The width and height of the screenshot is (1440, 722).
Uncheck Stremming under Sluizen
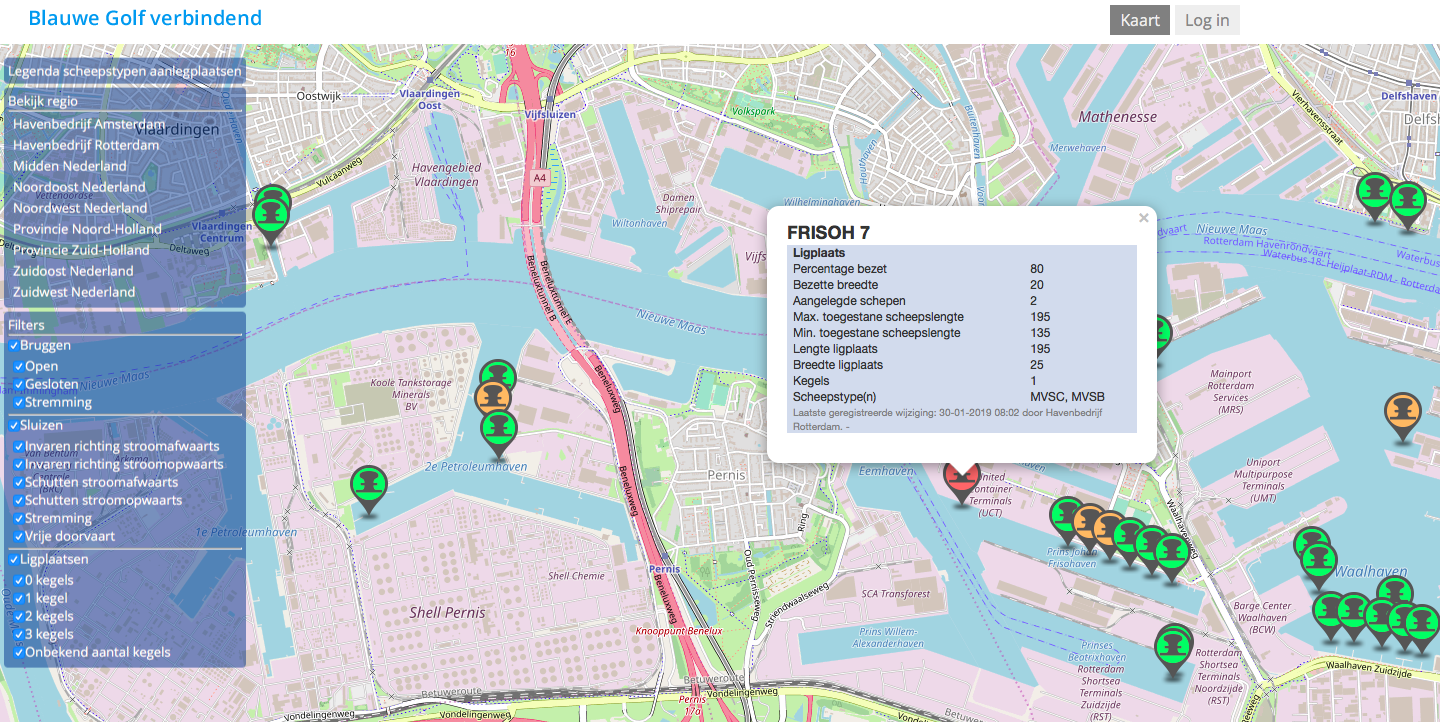point(19,519)
